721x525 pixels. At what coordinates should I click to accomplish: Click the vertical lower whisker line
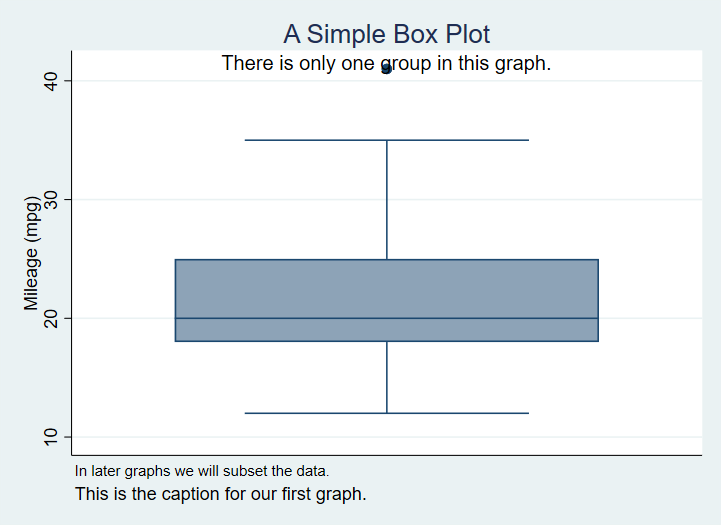click(387, 378)
